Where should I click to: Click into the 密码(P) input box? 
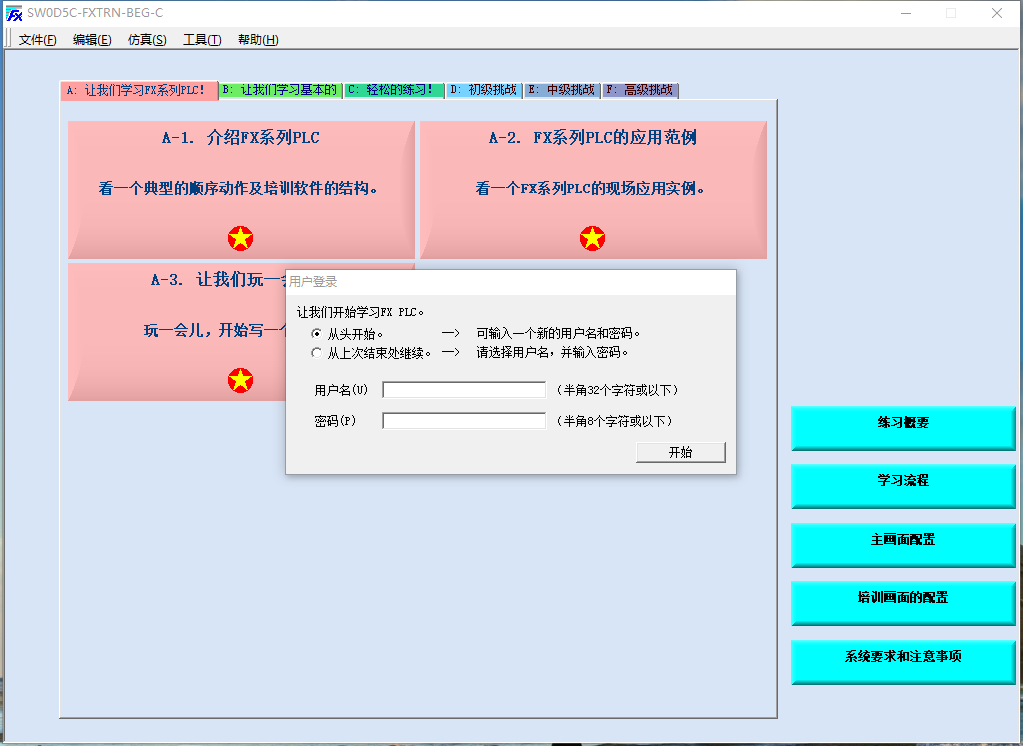pos(464,421)
